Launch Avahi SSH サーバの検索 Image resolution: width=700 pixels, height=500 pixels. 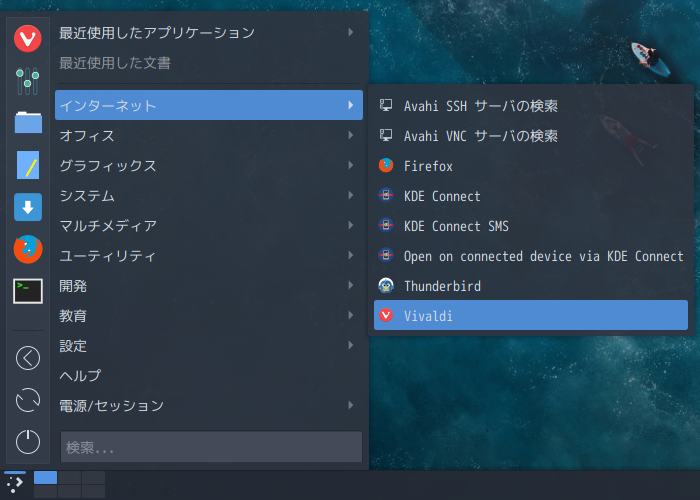click(x=531, y=105)
